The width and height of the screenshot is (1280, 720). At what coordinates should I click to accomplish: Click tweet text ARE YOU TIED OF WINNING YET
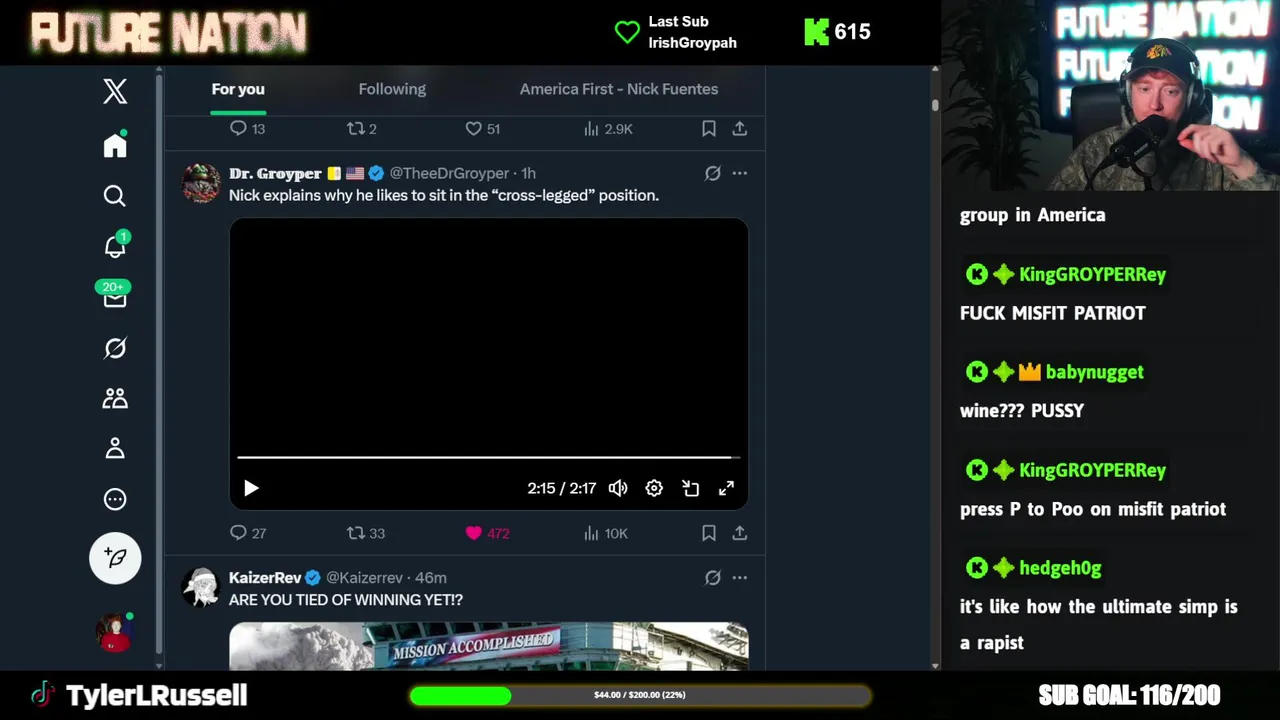(x=346, y=599)
